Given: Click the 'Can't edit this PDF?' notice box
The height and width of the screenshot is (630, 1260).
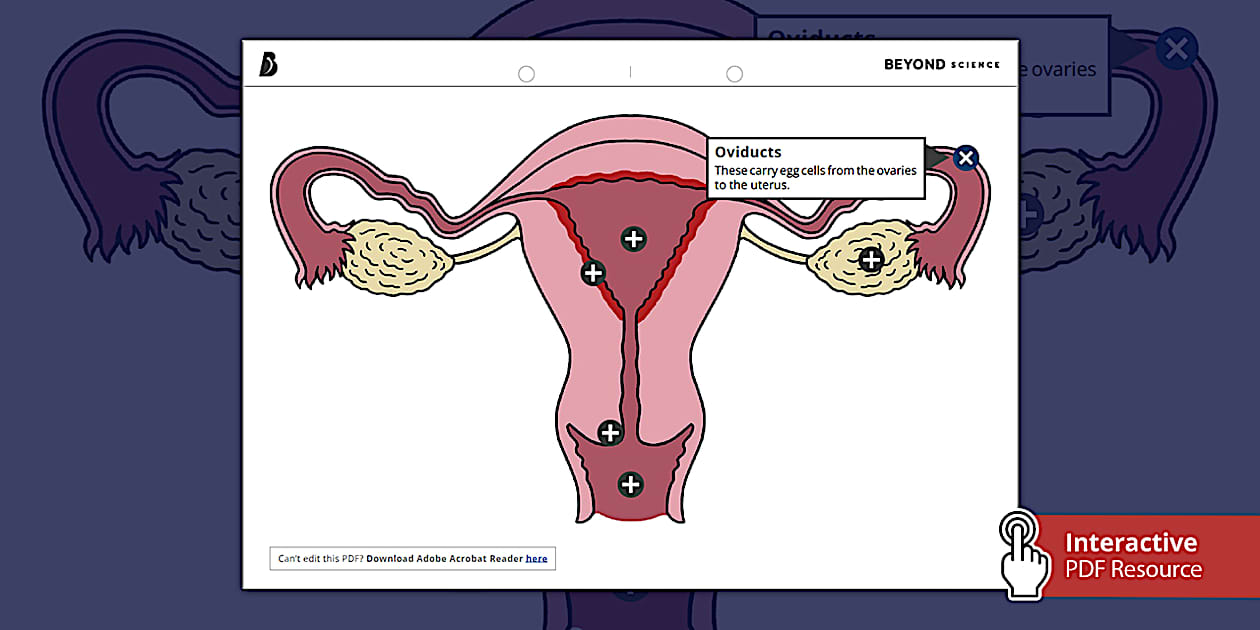Looking at the screenshot, I should pyautogui.click(x=412, y=559).
